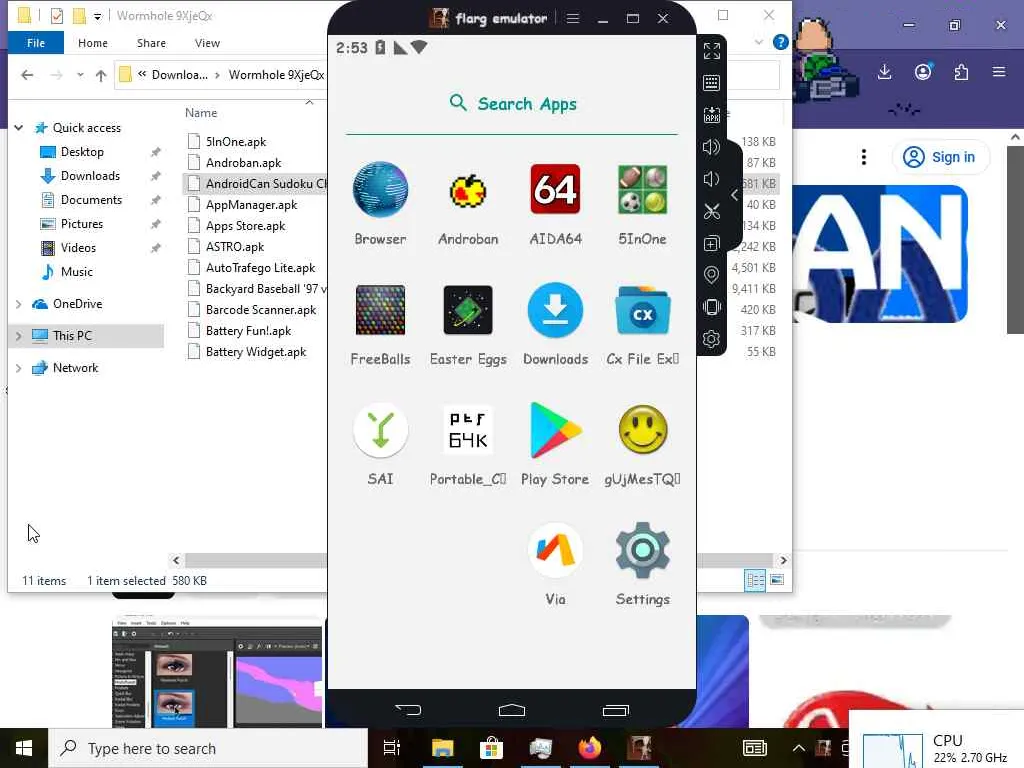The height and width of the screenshot is (768, 1024).
Task: Click emulator volume down icon
Action: click(711, 179)
